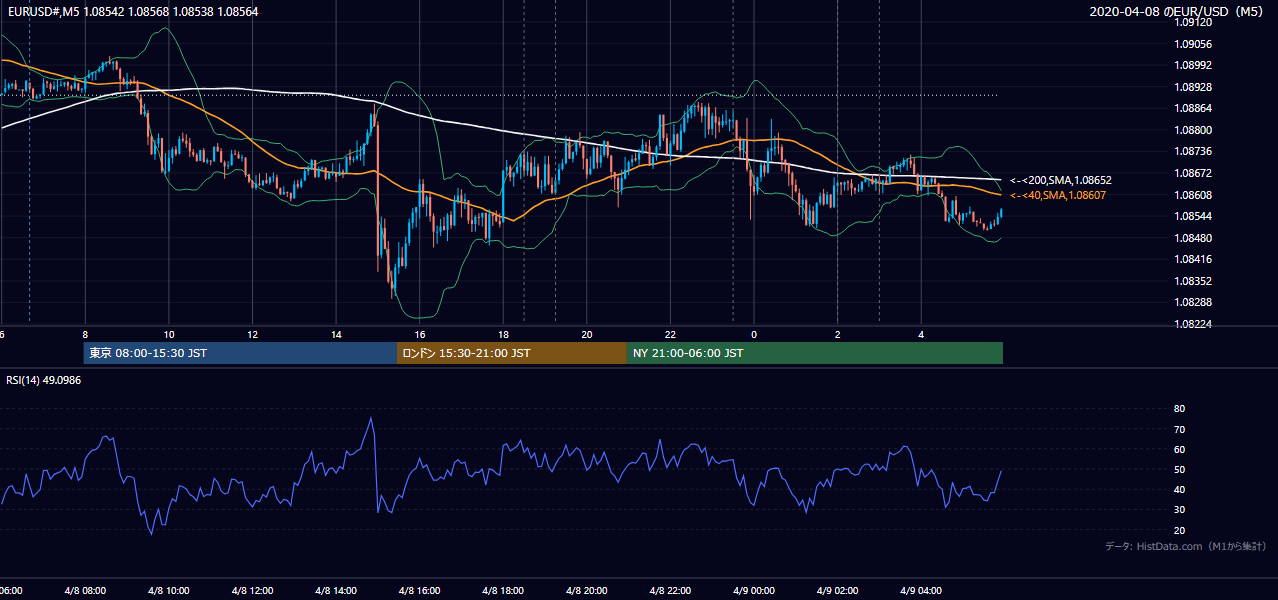Image resolution: width=1278 pixels, height=600 pixels.
Task: Click the 4/8 18:00 time axis label
Action: click(x=503, y=591)
